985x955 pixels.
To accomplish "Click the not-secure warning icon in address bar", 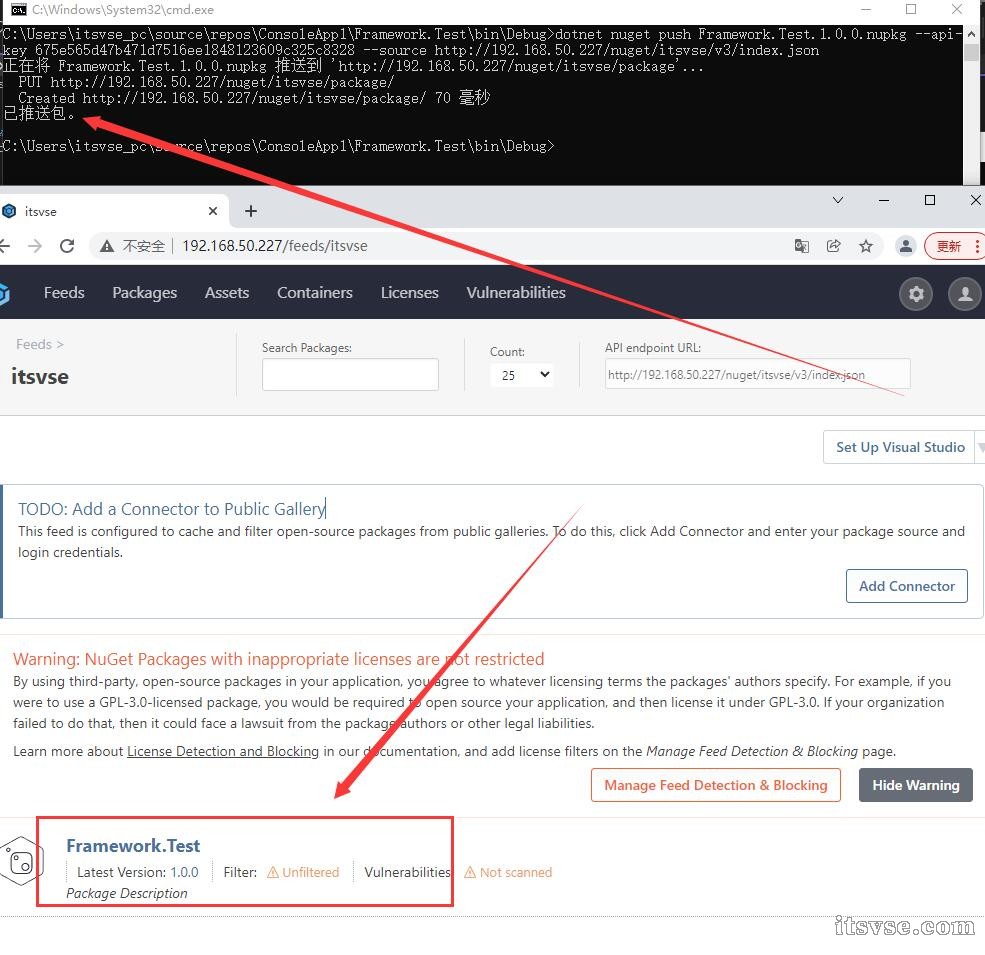I will [107, 246].
